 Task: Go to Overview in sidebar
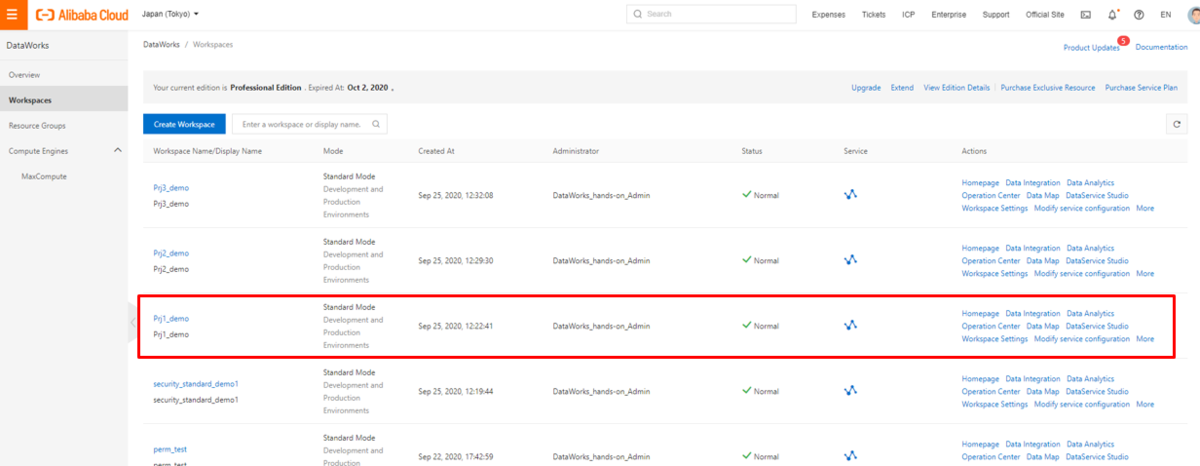point(24,75)
